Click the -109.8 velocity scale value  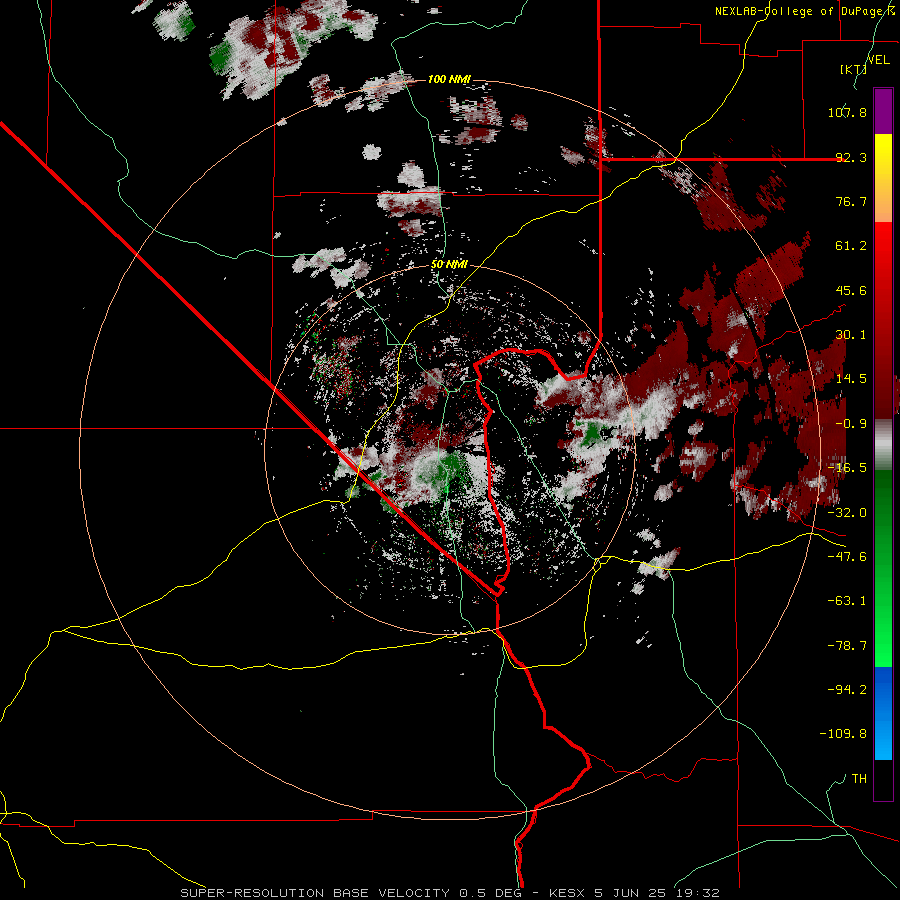[843, 734]
